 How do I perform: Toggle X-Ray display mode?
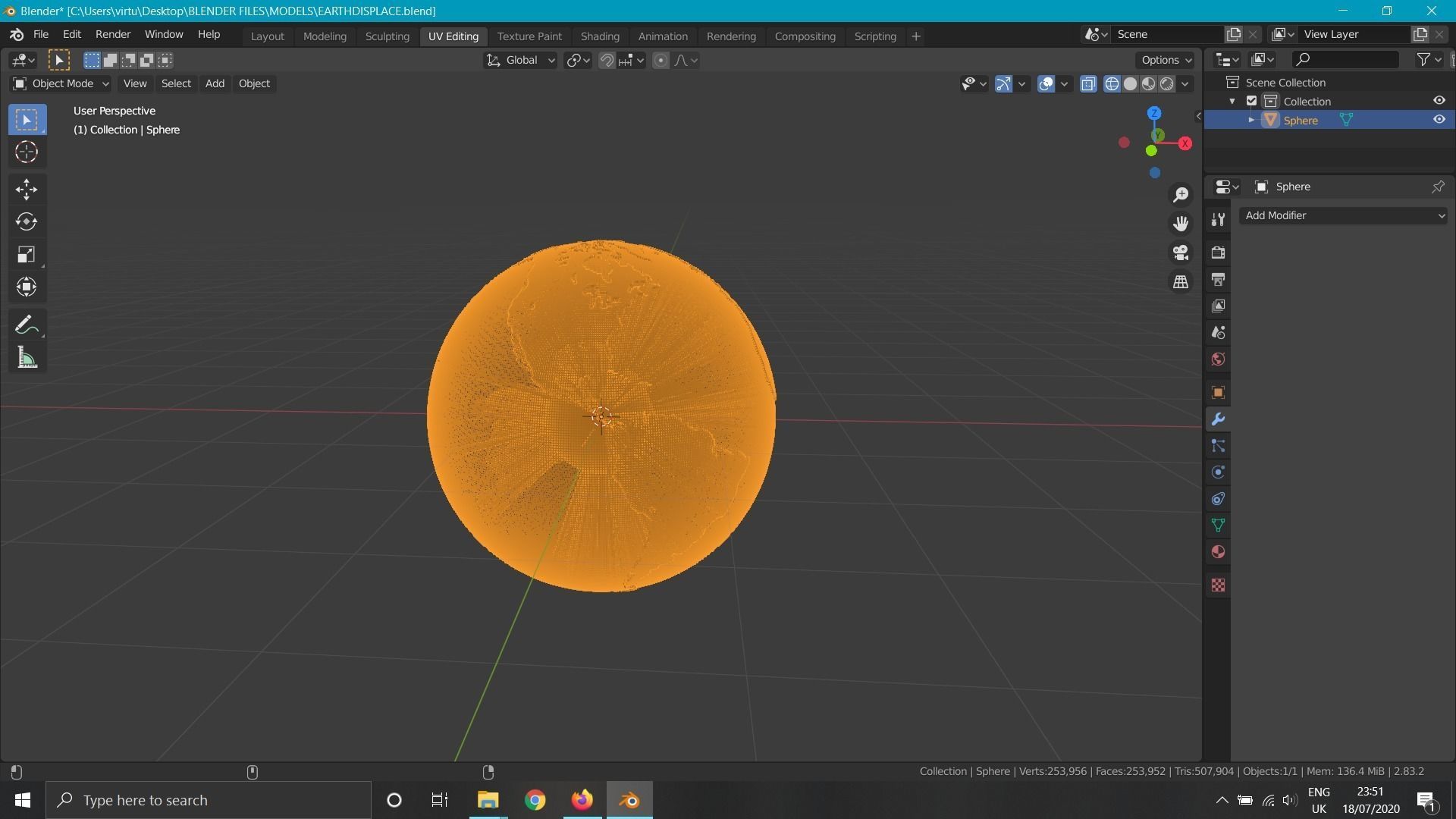coord(1088,83)
